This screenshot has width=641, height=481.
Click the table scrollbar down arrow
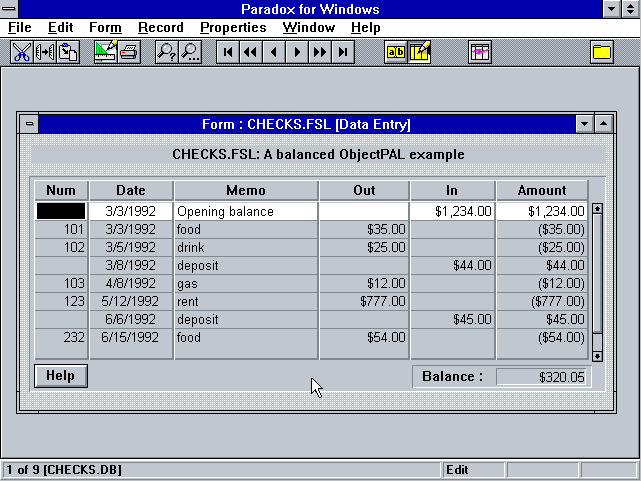tap(597, 356)
